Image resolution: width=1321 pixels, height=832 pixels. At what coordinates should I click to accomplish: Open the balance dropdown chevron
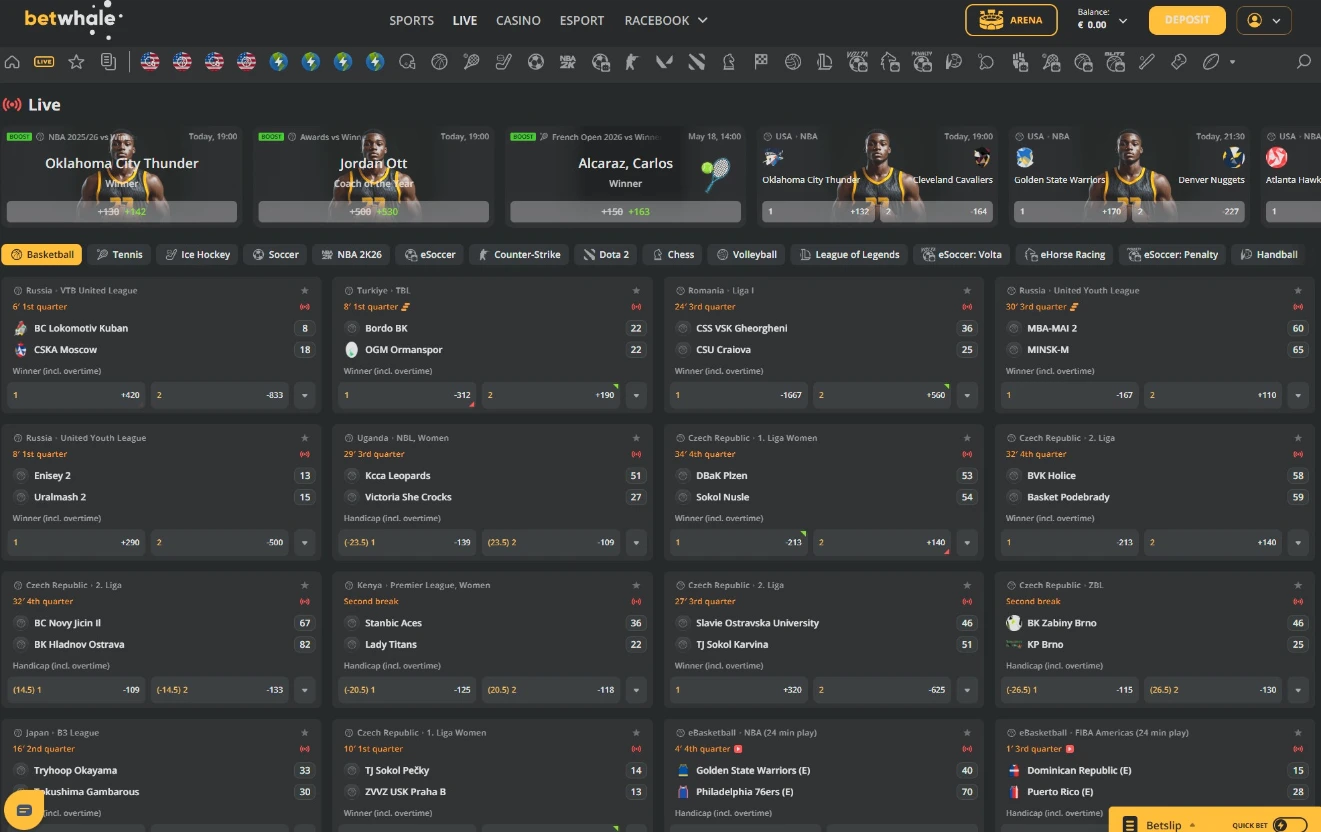[x=1123, y=21]
